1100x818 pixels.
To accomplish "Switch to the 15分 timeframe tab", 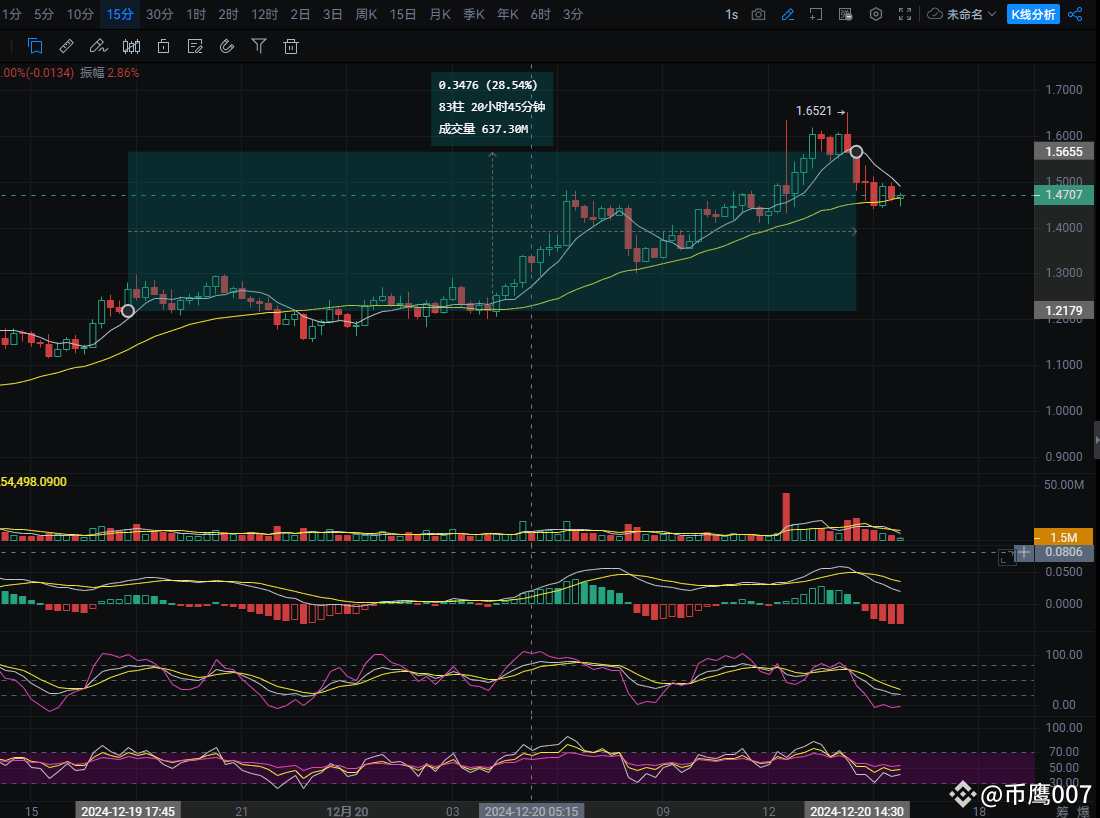I will click(x=120, y=14).
